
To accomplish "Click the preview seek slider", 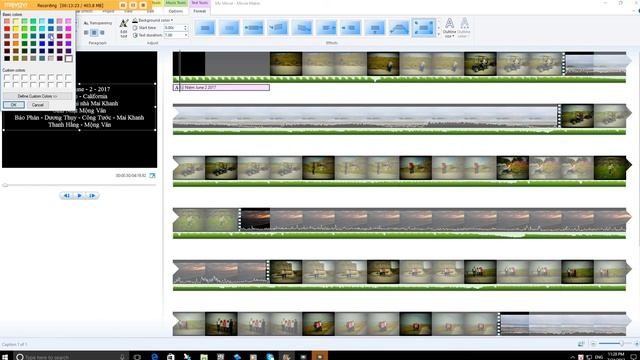I will coord(80,185).
